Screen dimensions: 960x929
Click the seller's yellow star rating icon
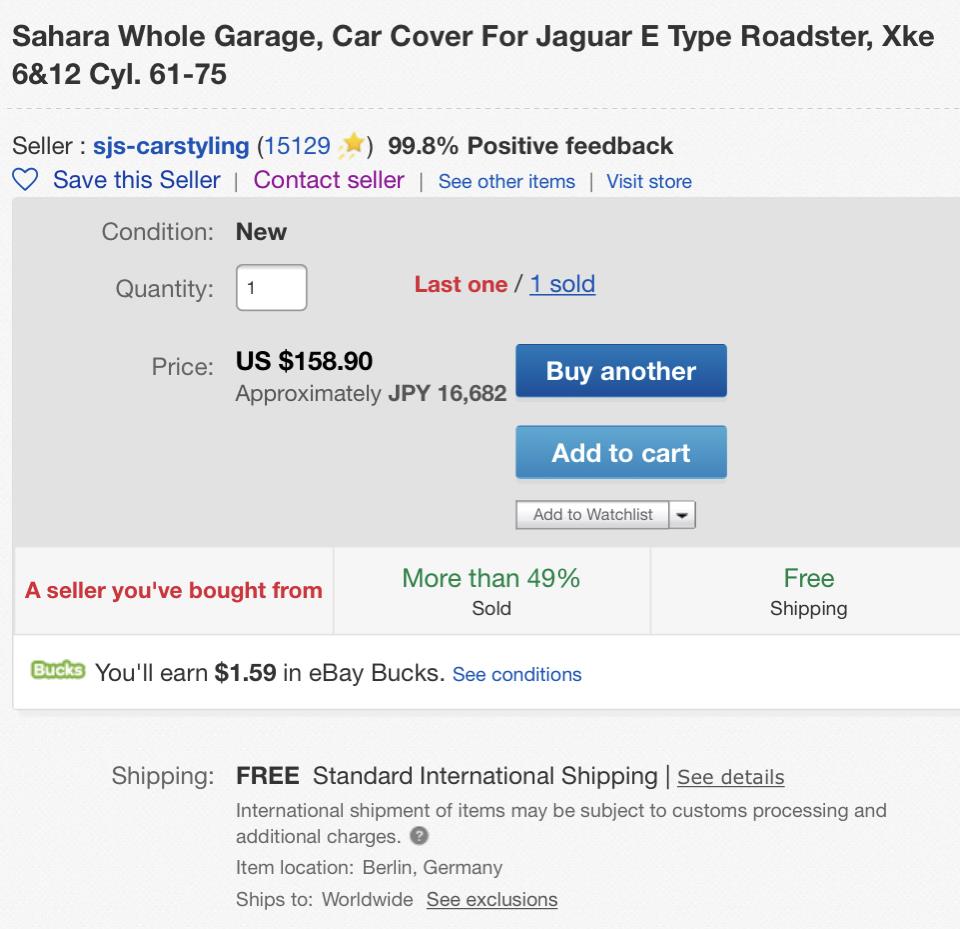(x=351, y=146)
